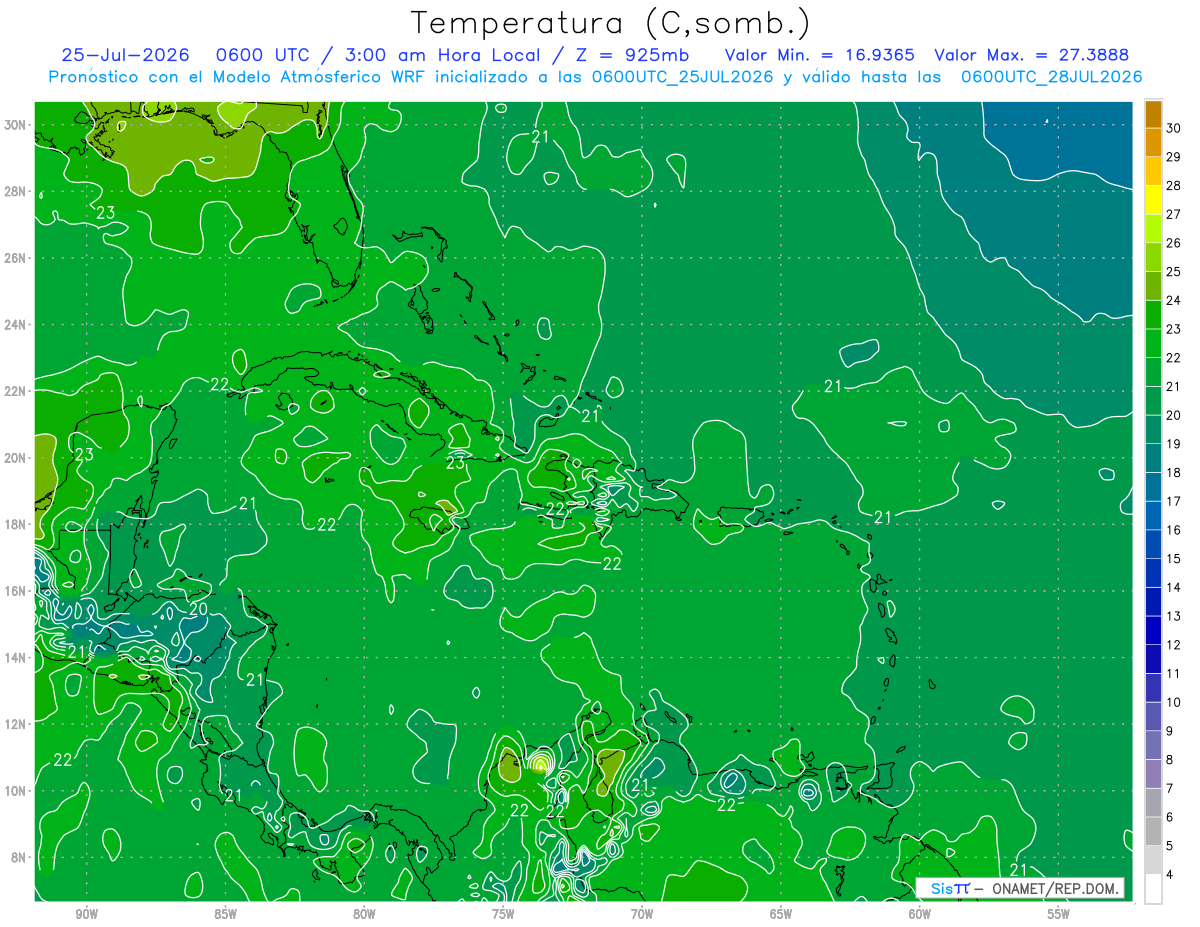Screen dimensions: 1200x927
Task: Click "Pronóstico con el Modelo Atmósferico WRF" text
Action: point(238,77)
